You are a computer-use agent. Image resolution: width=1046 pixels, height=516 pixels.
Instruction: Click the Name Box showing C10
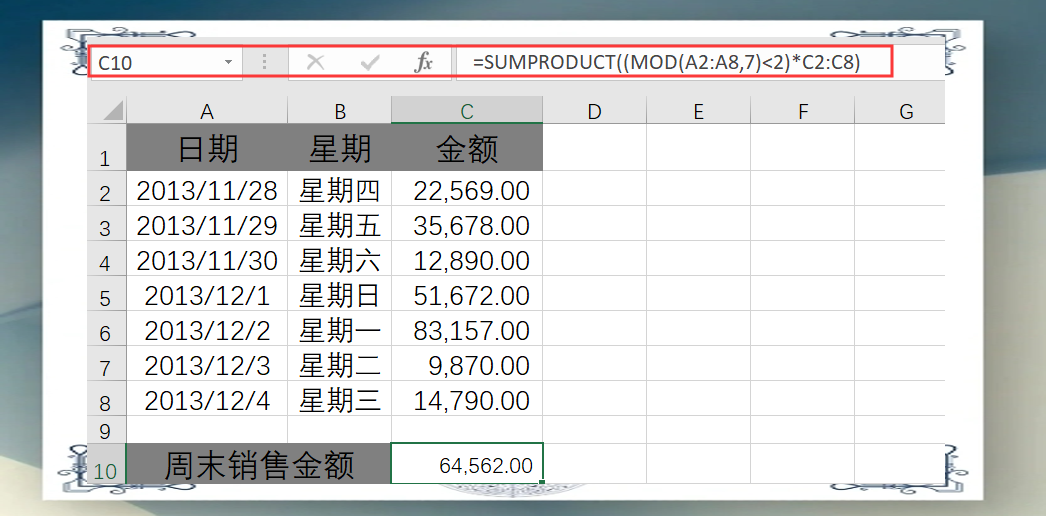pyautogui.click(x=165, y=63)
